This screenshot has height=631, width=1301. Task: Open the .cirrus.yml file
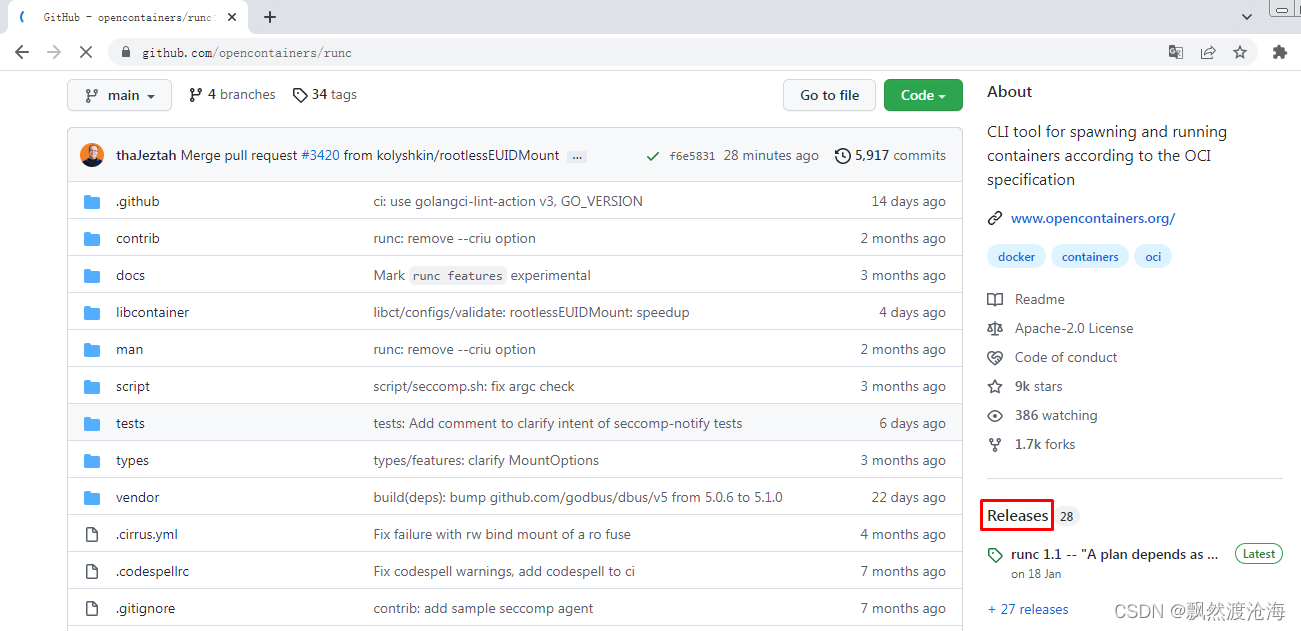click(146, 534)
